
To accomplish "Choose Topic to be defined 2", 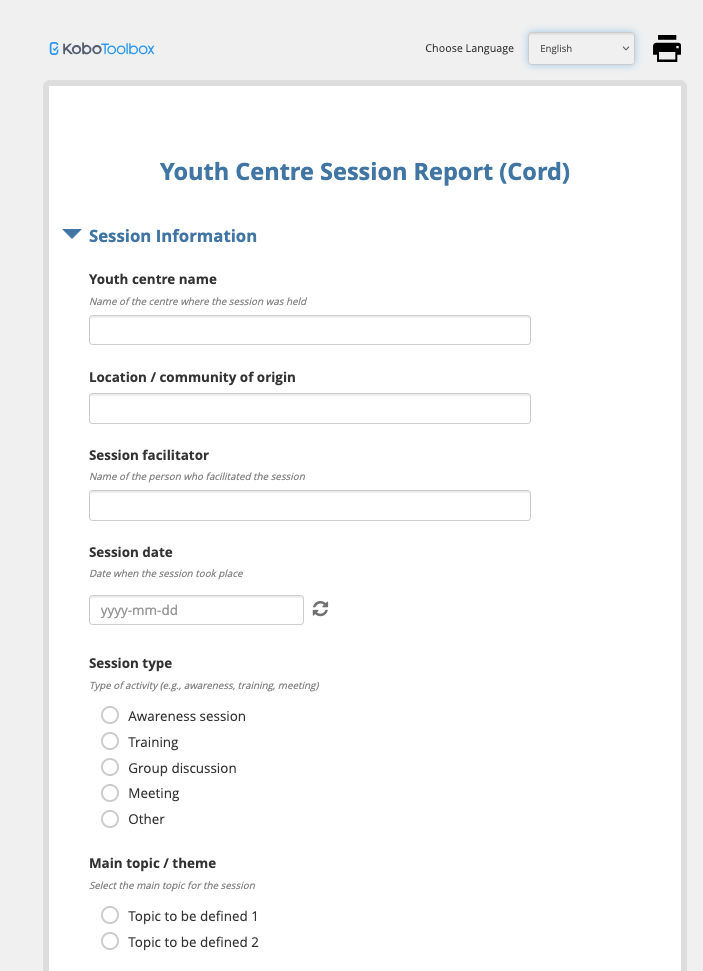I will point(110,942).
